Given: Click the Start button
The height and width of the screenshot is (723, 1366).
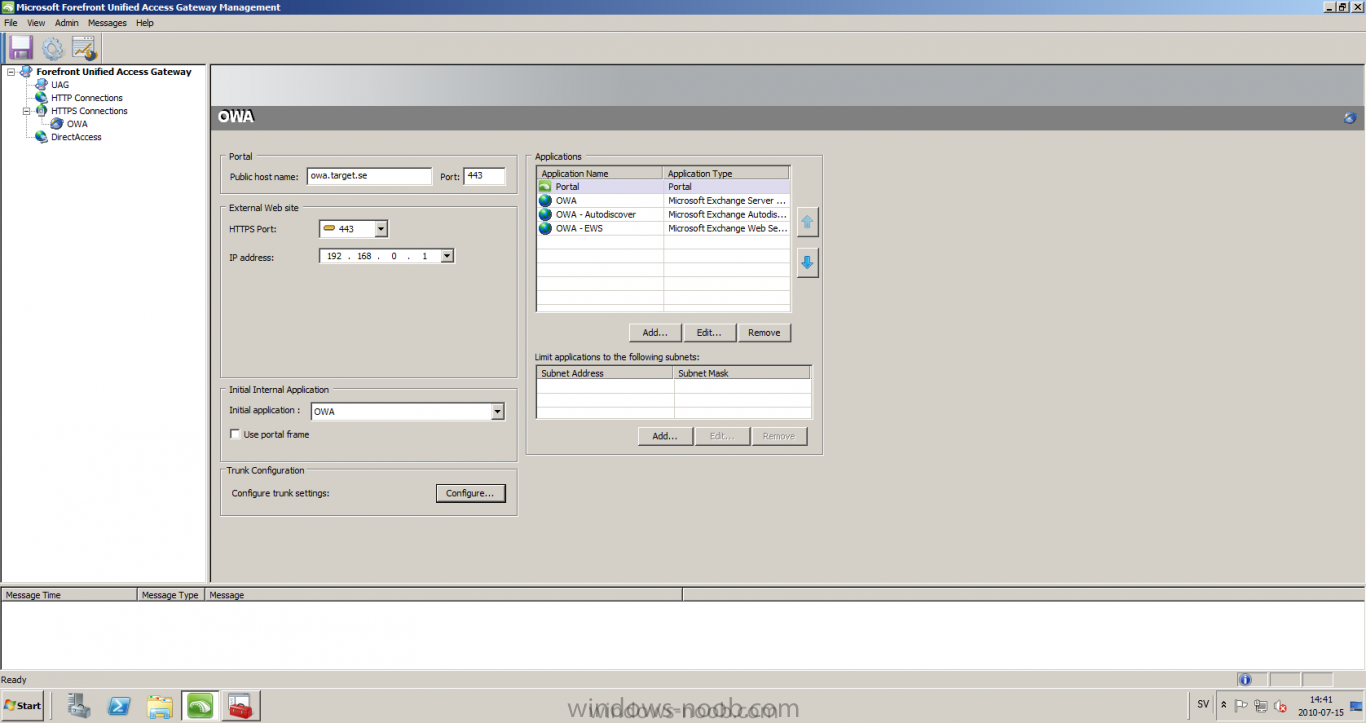Looking at the screenshot, I should click(22, 705).
